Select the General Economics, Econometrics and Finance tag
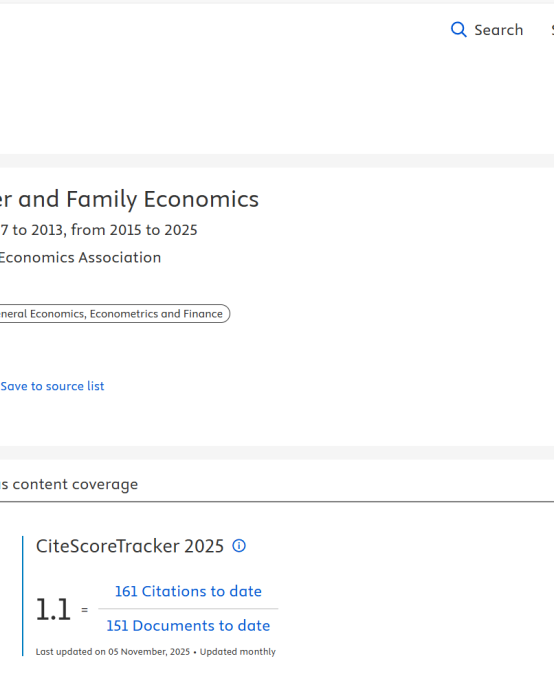 [115, 314]
